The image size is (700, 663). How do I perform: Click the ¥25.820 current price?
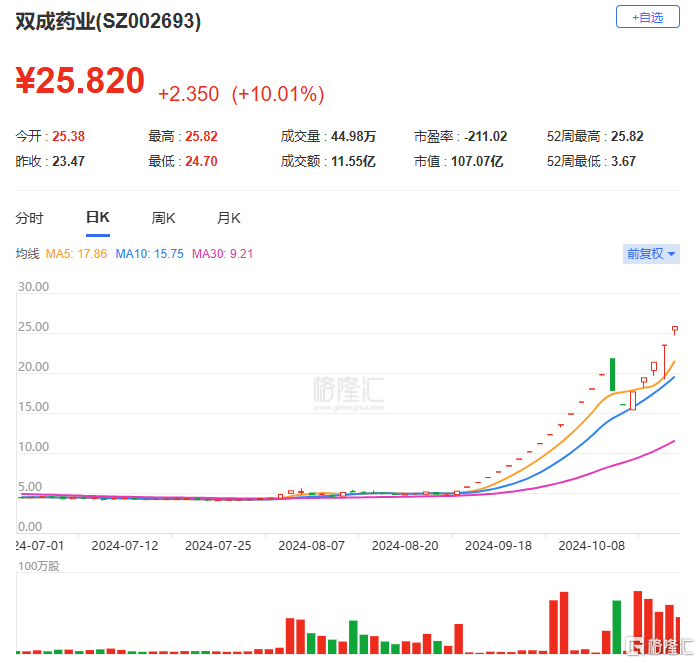(80, 82)
